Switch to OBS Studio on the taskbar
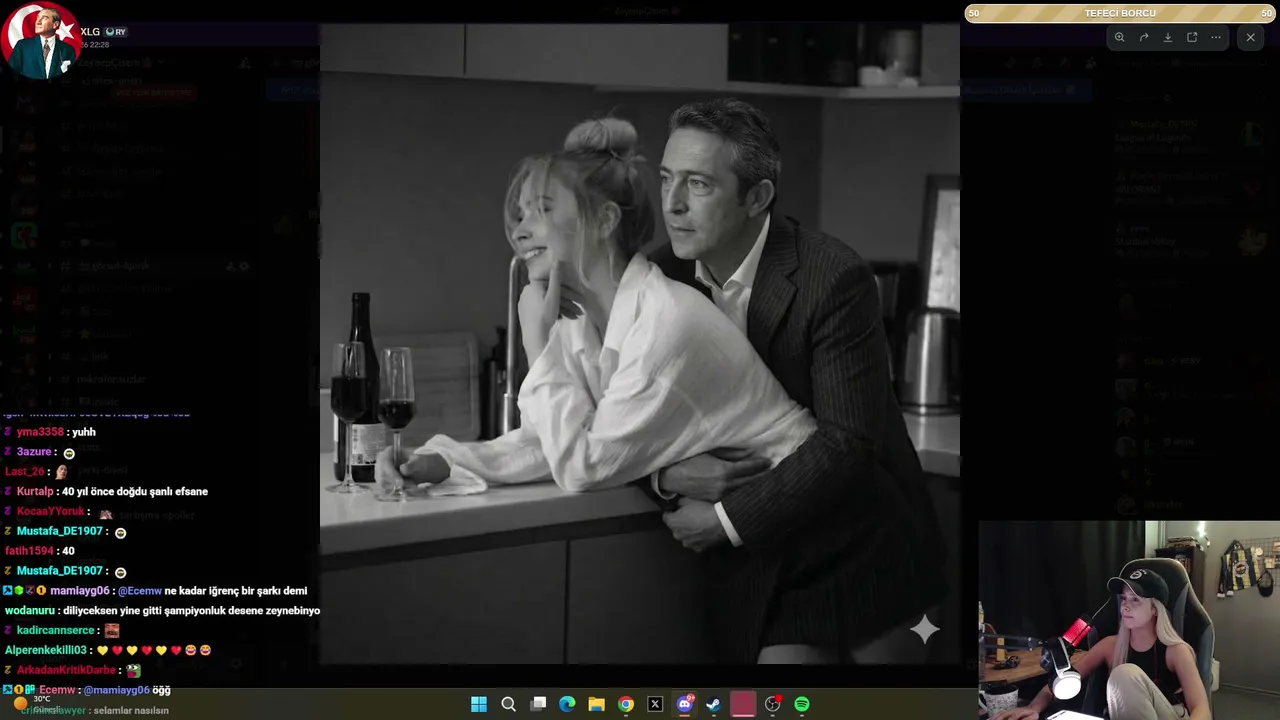Viewport: 1280px width, 720px height. [772, 704]
